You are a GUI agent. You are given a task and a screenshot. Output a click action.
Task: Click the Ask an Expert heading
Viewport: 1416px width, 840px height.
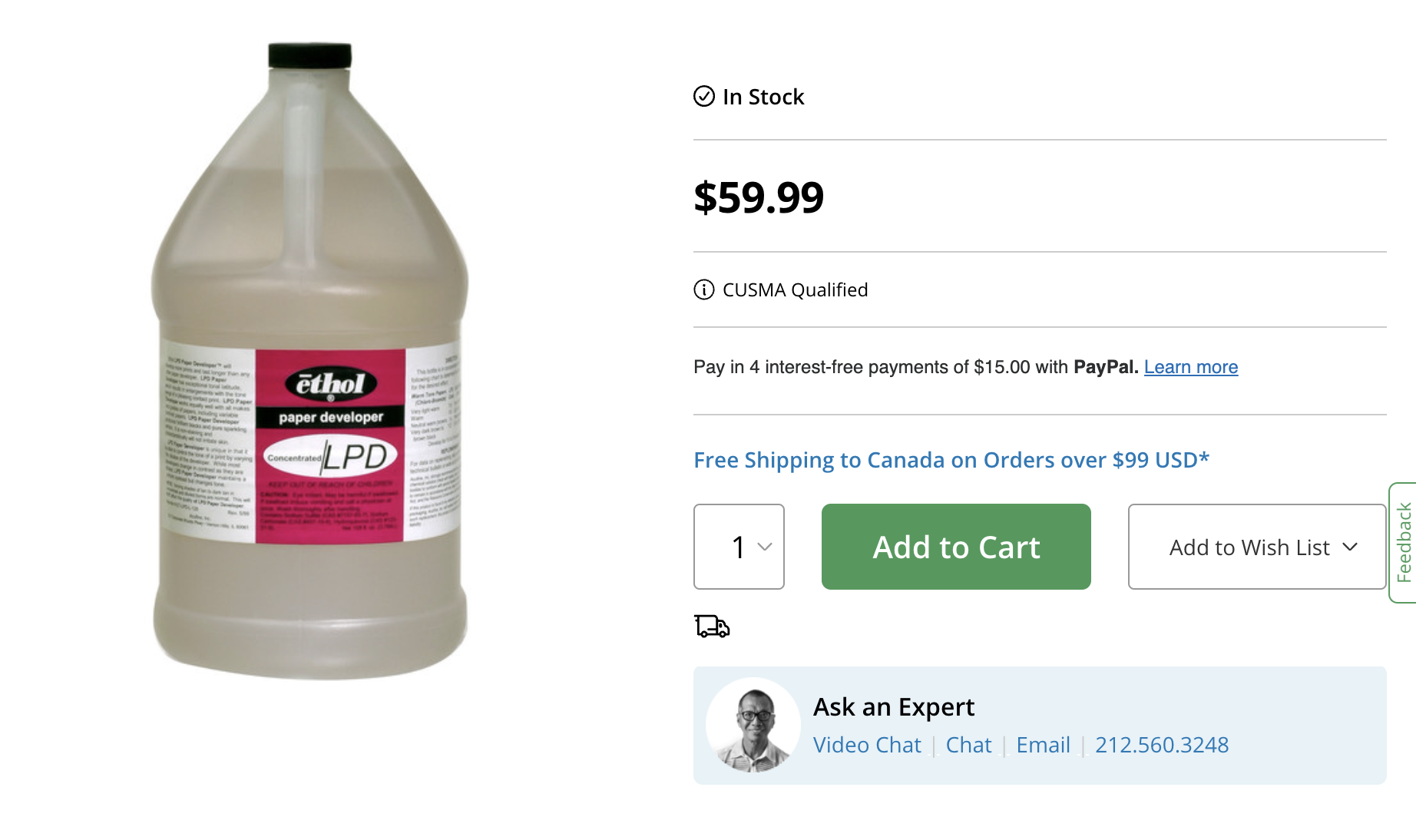(893, 706)
